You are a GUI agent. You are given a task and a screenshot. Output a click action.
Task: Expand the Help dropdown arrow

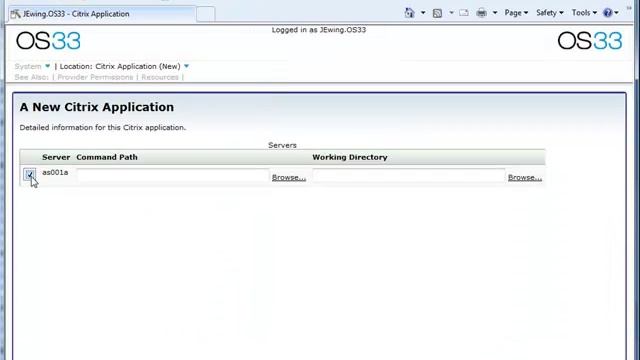(616, 13)
